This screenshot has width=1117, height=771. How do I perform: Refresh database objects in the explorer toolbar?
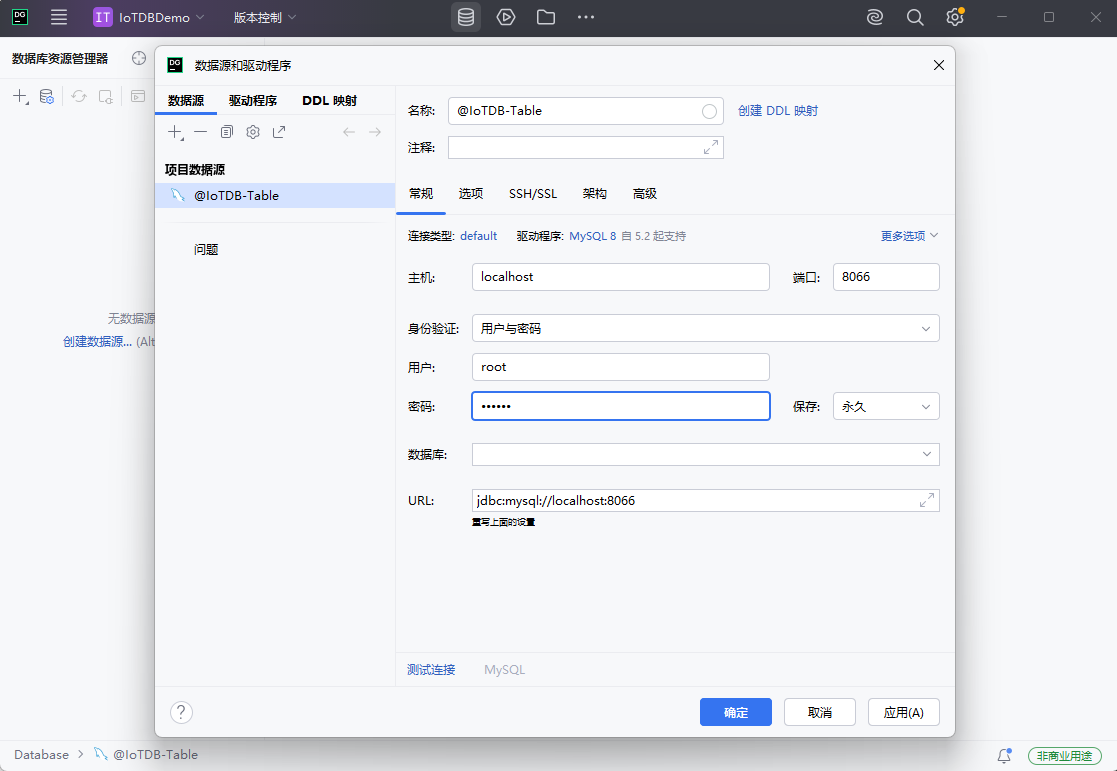(x=78, y=96)
